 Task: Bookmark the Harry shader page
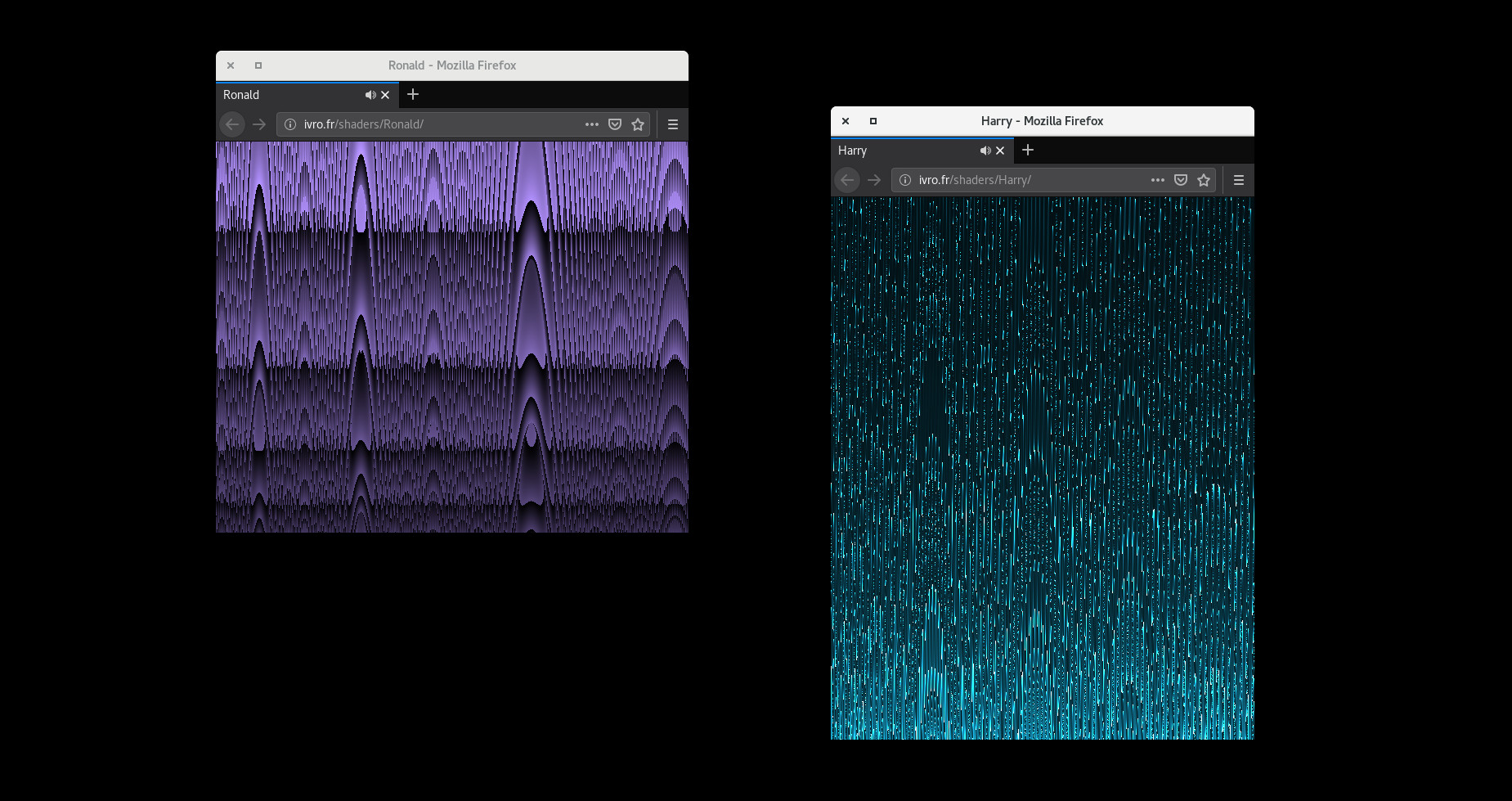click(1204, 180)
